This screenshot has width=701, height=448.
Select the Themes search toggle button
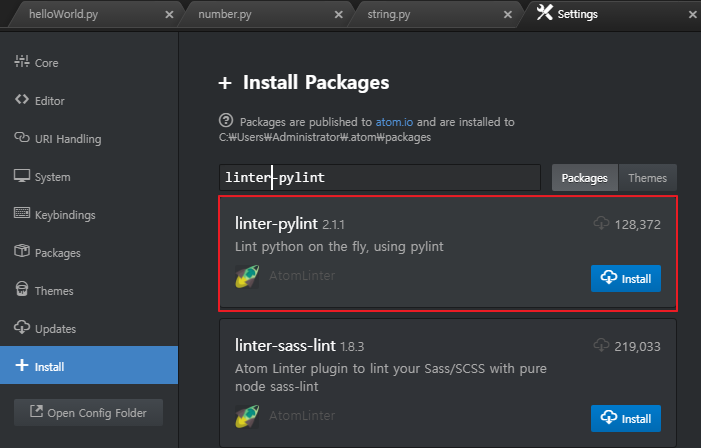click(647, 178)
